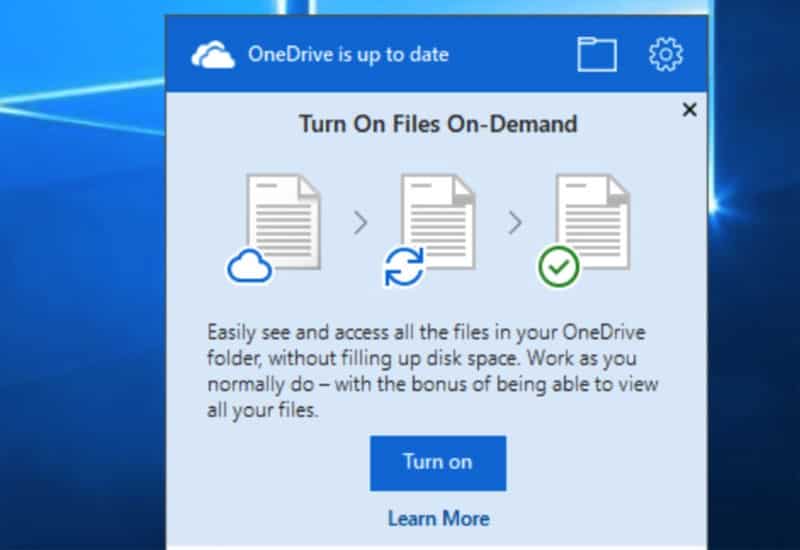Viewport: 800px width, 550px height.
Task: Dismiss the Files On-Demand prompt
Action: click(x=689, y=109)
